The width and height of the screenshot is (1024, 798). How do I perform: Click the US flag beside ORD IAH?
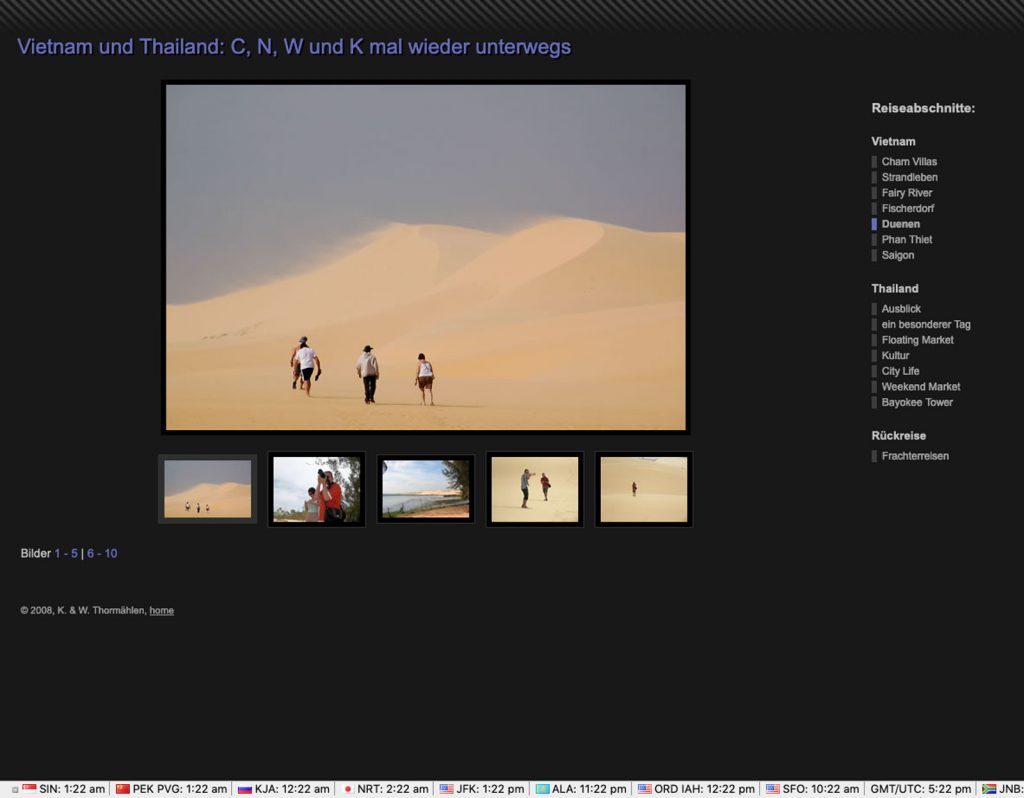tap(644, 789)
